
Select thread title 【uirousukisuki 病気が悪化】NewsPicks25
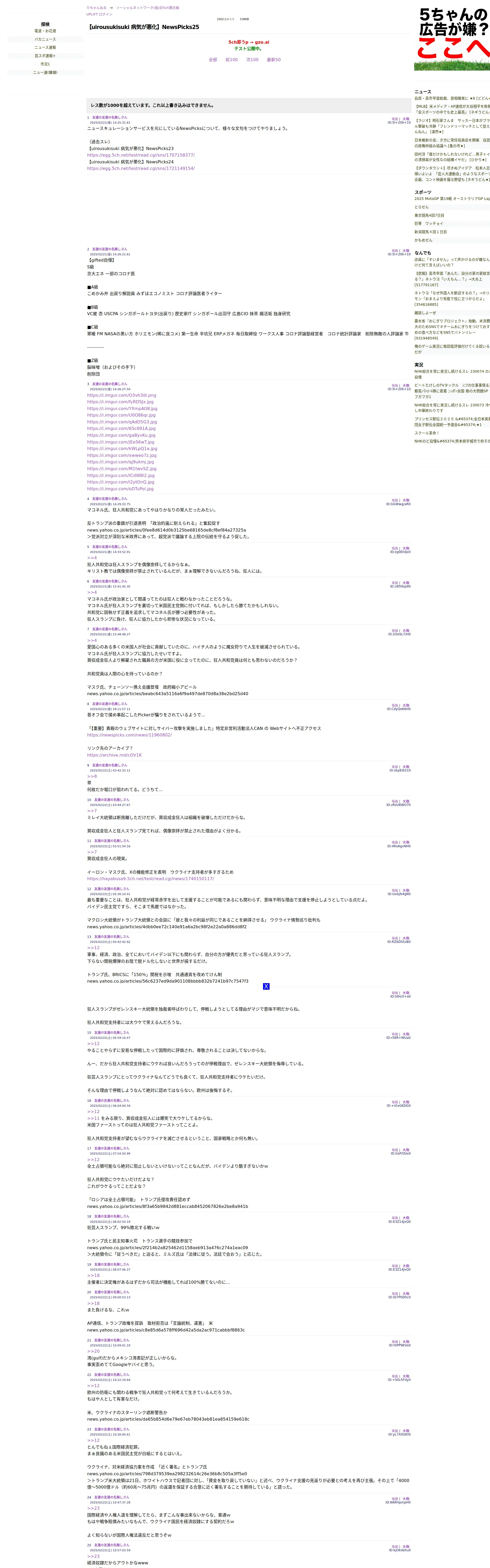144,27
